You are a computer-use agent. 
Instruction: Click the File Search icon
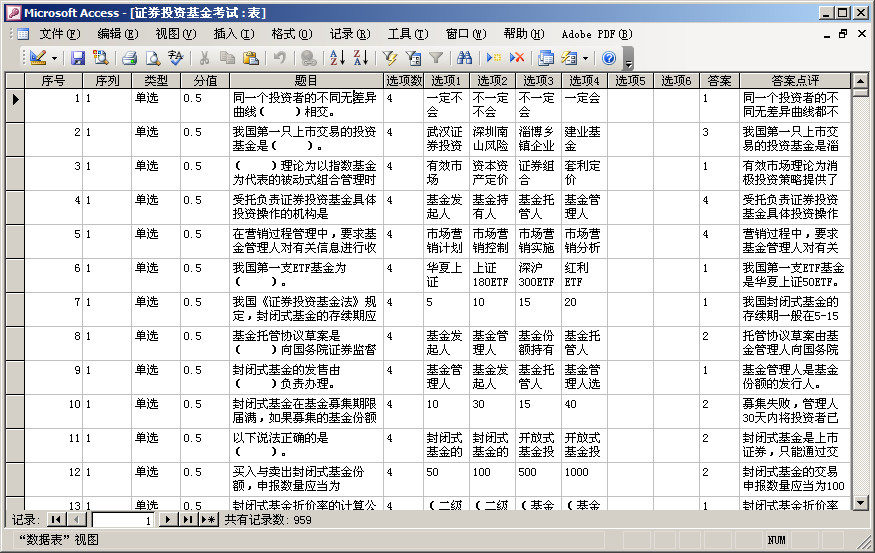pos(100,57)
